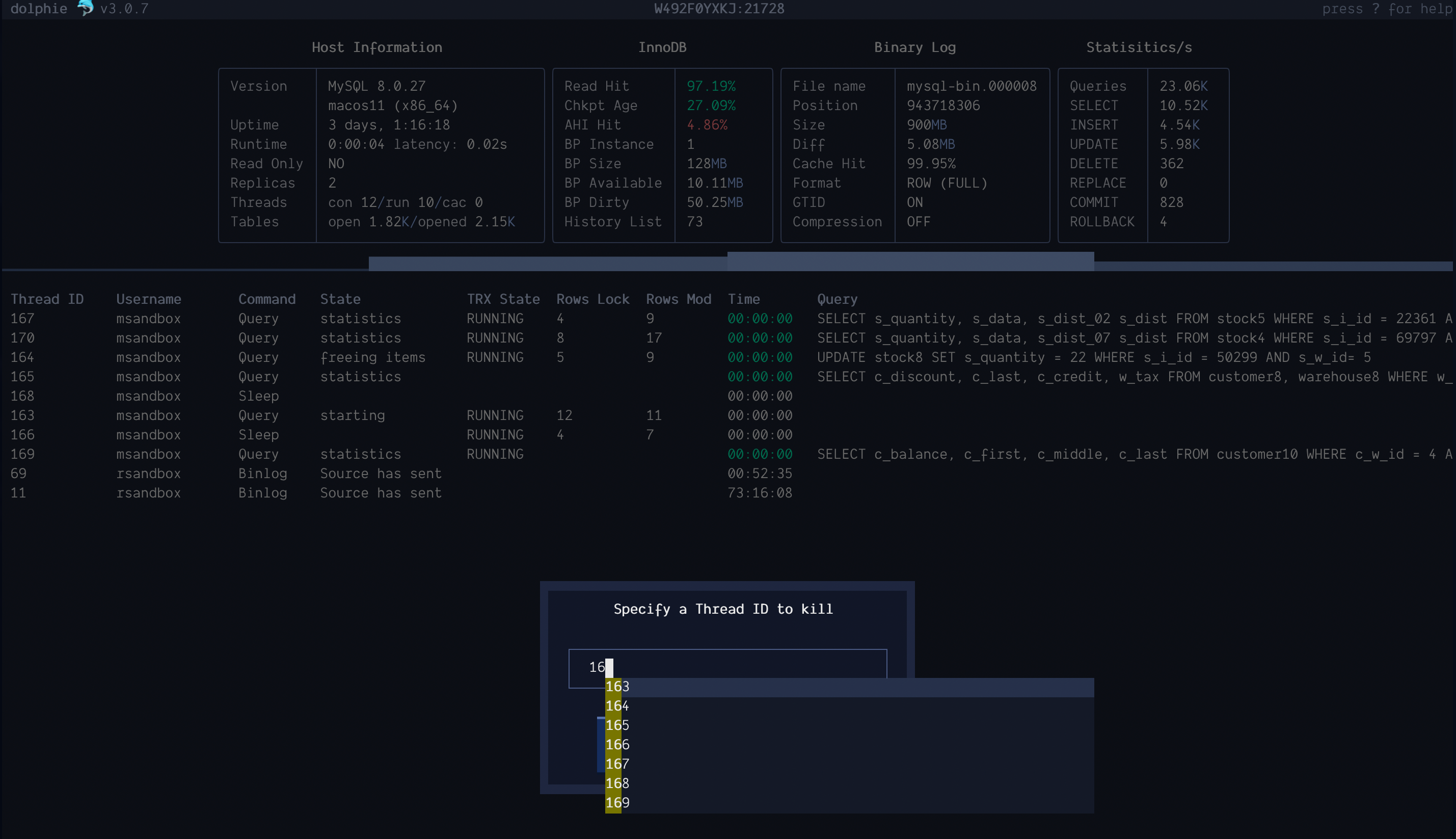Select thread ID 169 from the autocomplete list
The image size is (1456, 839).
[617, 802]
